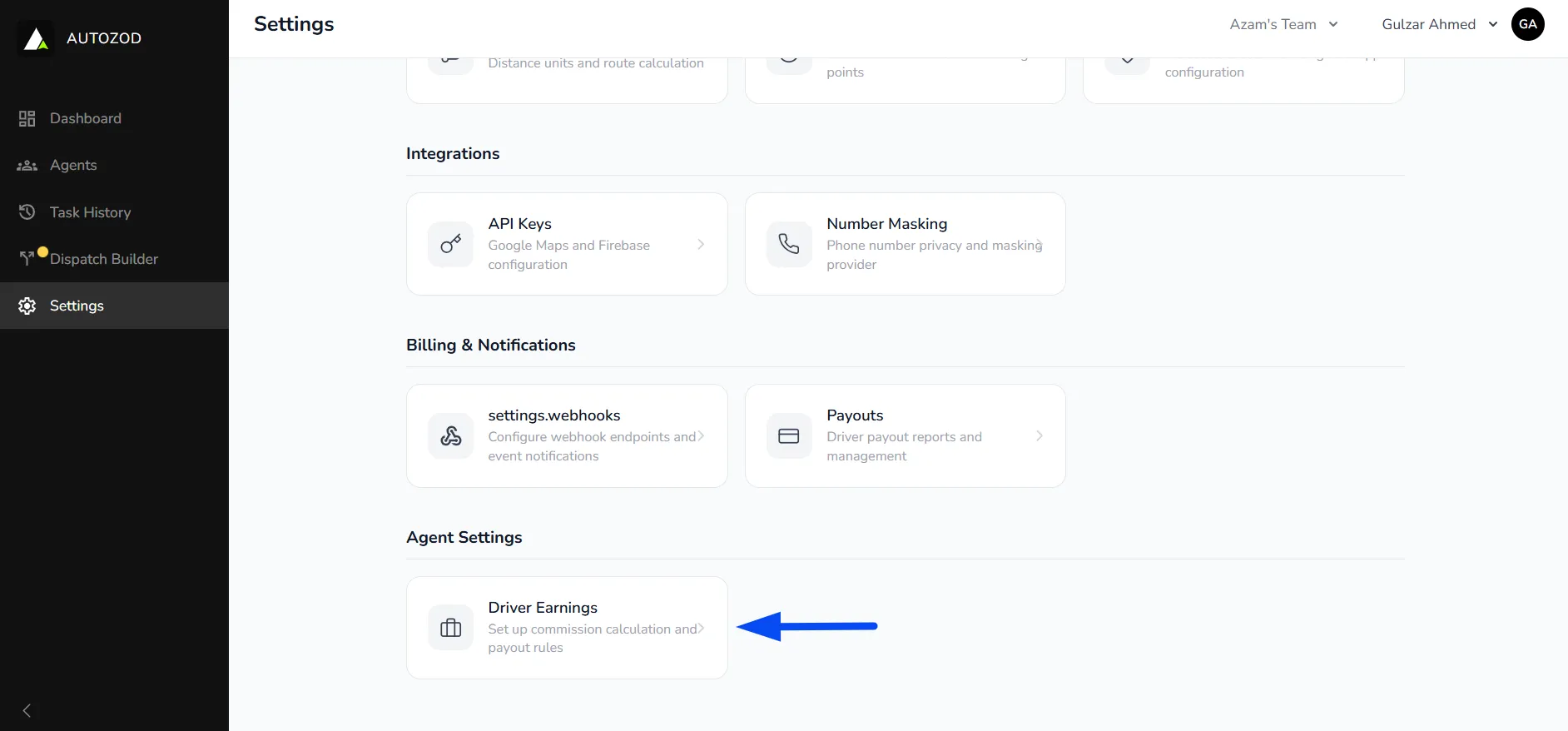The width and height of the screenshot is (1568, 731).
Task: Open Driver Earnings settings title
Action: point(543,608)
